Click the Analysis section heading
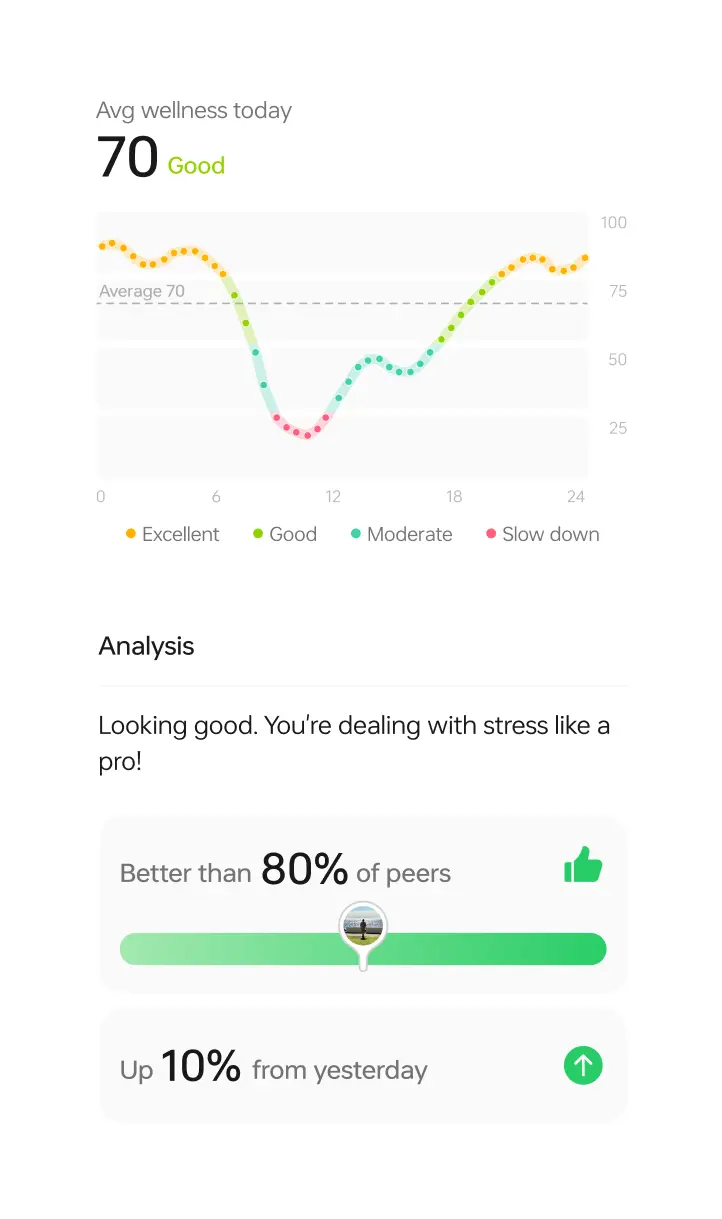 146,646
